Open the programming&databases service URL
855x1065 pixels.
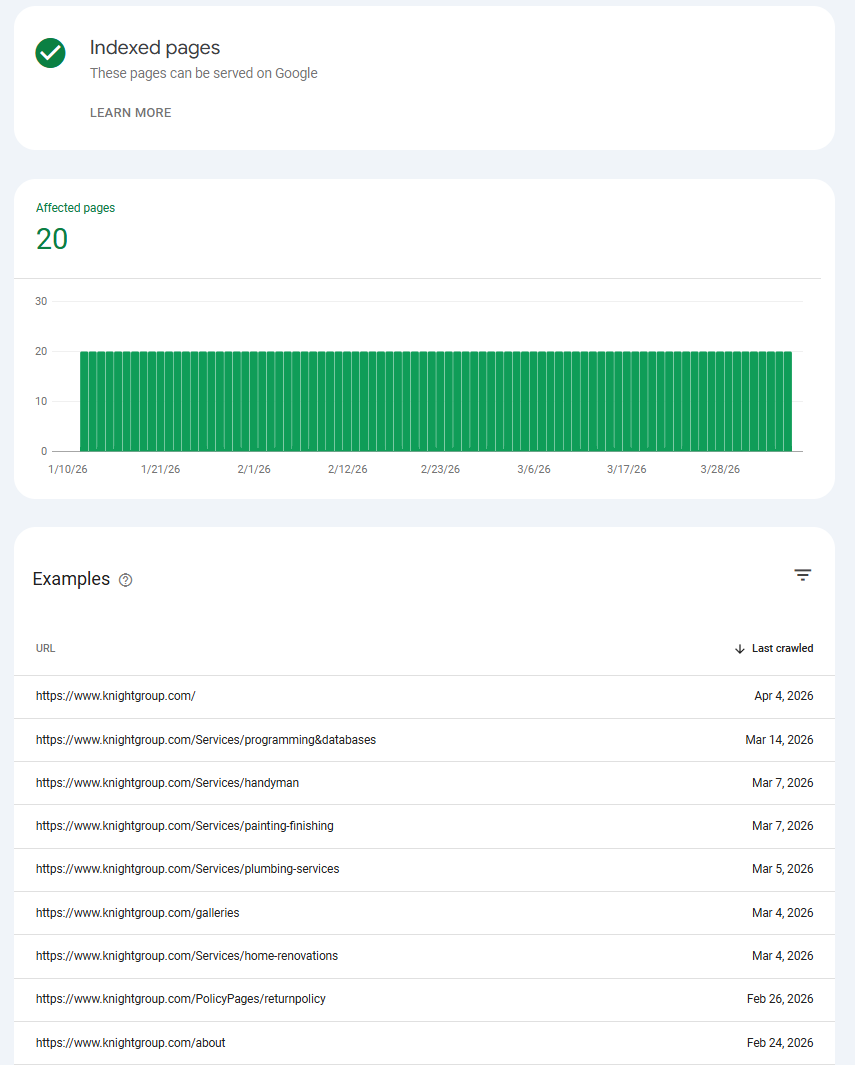tap(205, 739)
